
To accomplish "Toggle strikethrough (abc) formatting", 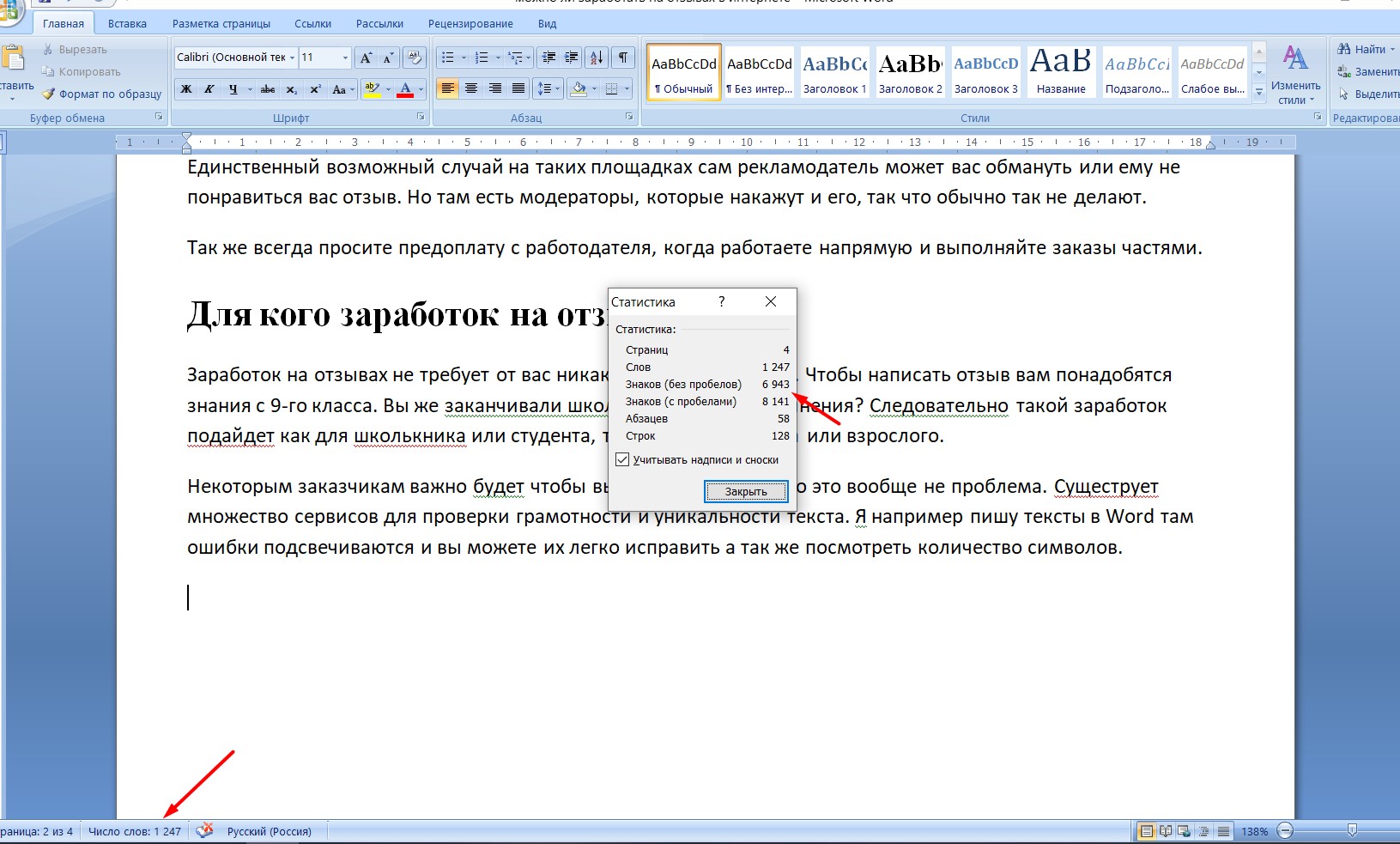I will [268, 88].
